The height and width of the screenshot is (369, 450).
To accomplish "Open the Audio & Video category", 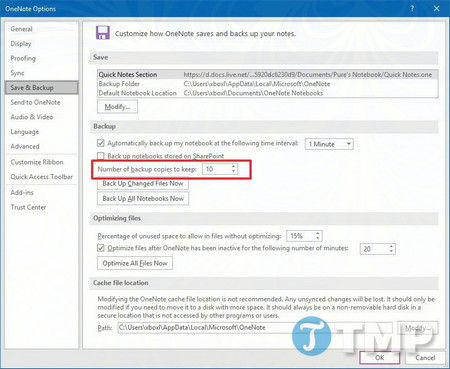I will point(42,117).
